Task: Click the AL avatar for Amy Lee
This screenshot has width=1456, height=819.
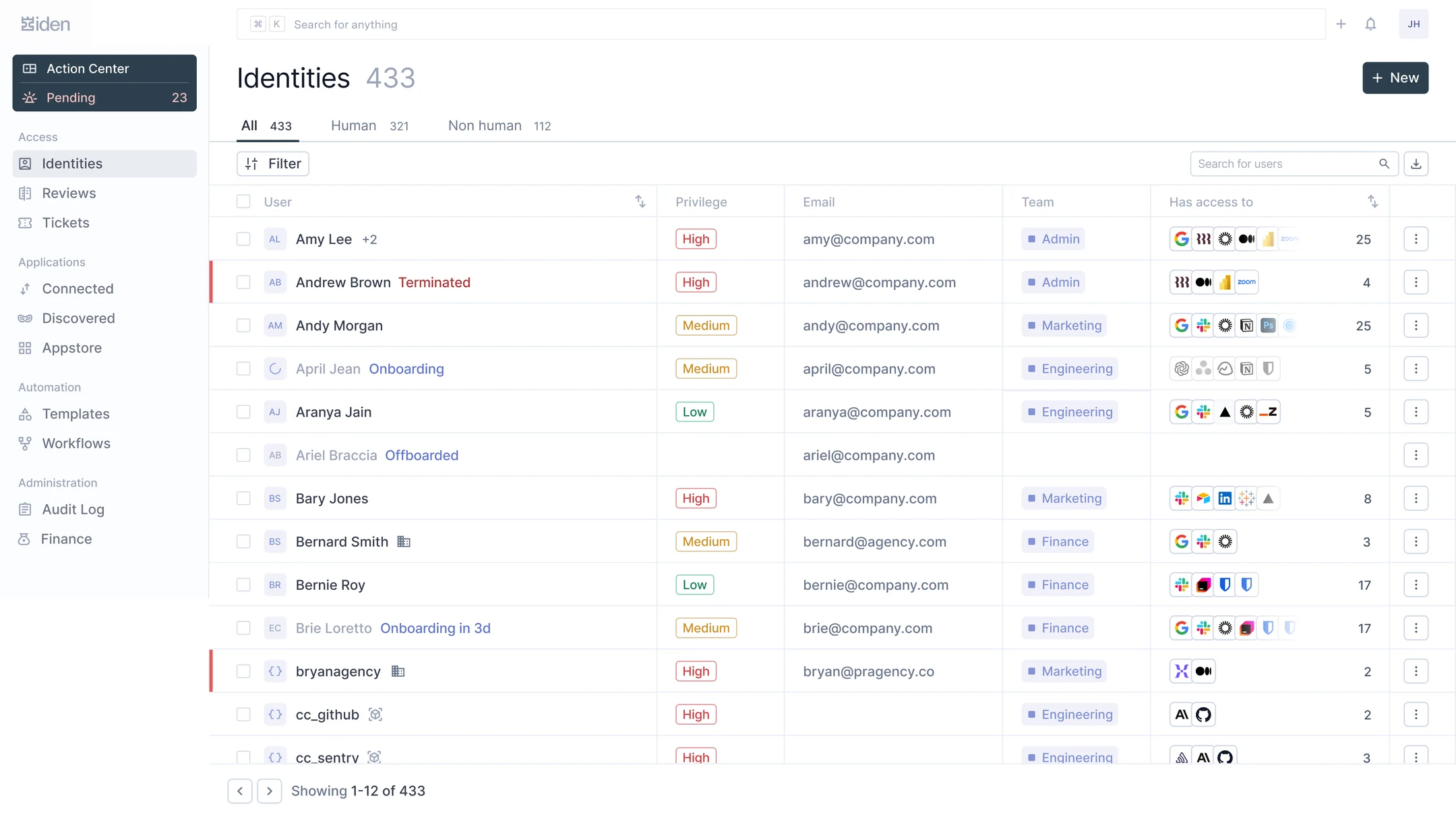Action: [275, 239]
